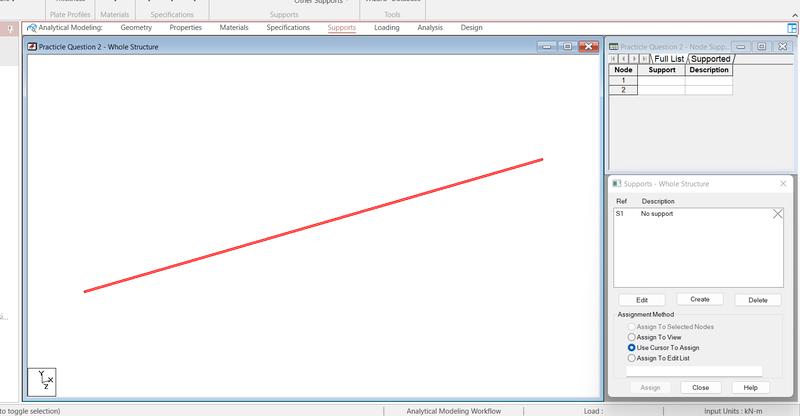Click the edit list input field
Viewport: 800px width, 416px height.
[694, 372]
